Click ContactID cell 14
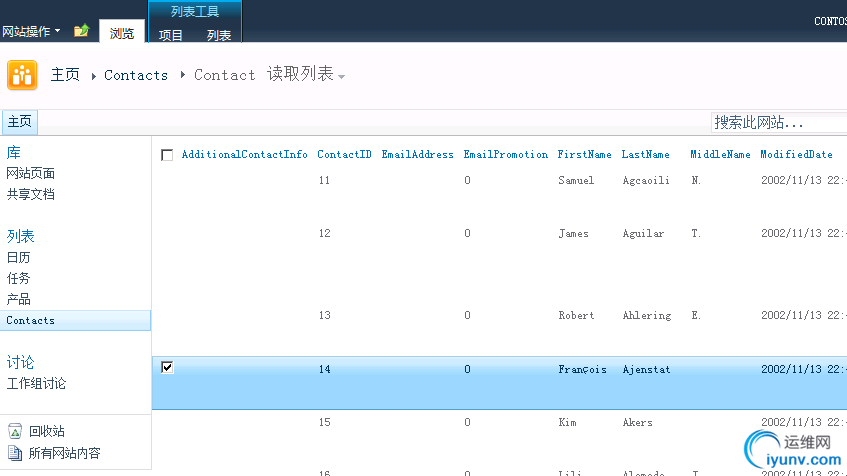This screenshot has width=847, height=476. coord(324,370)
